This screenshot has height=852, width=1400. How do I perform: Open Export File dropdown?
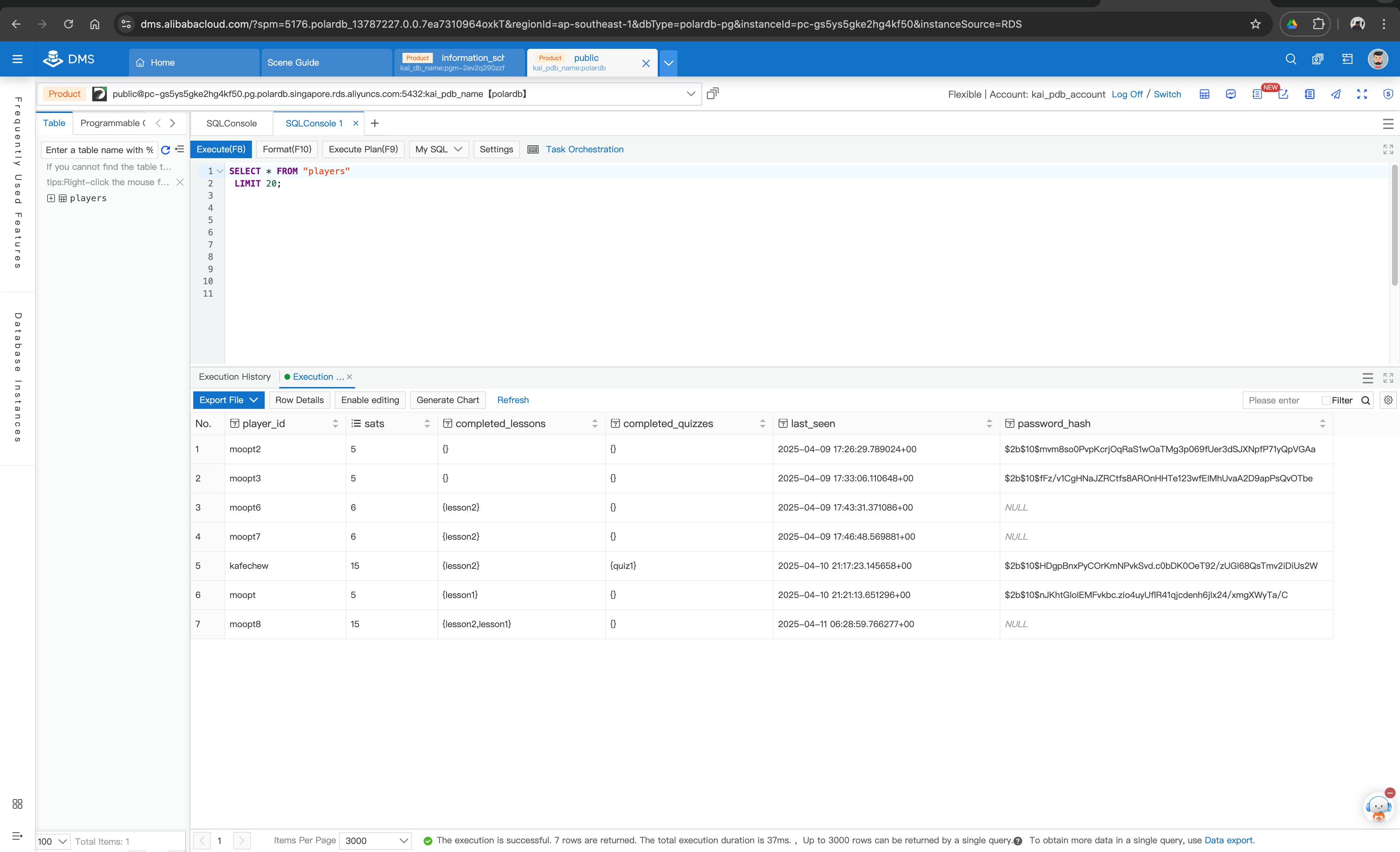229,400
